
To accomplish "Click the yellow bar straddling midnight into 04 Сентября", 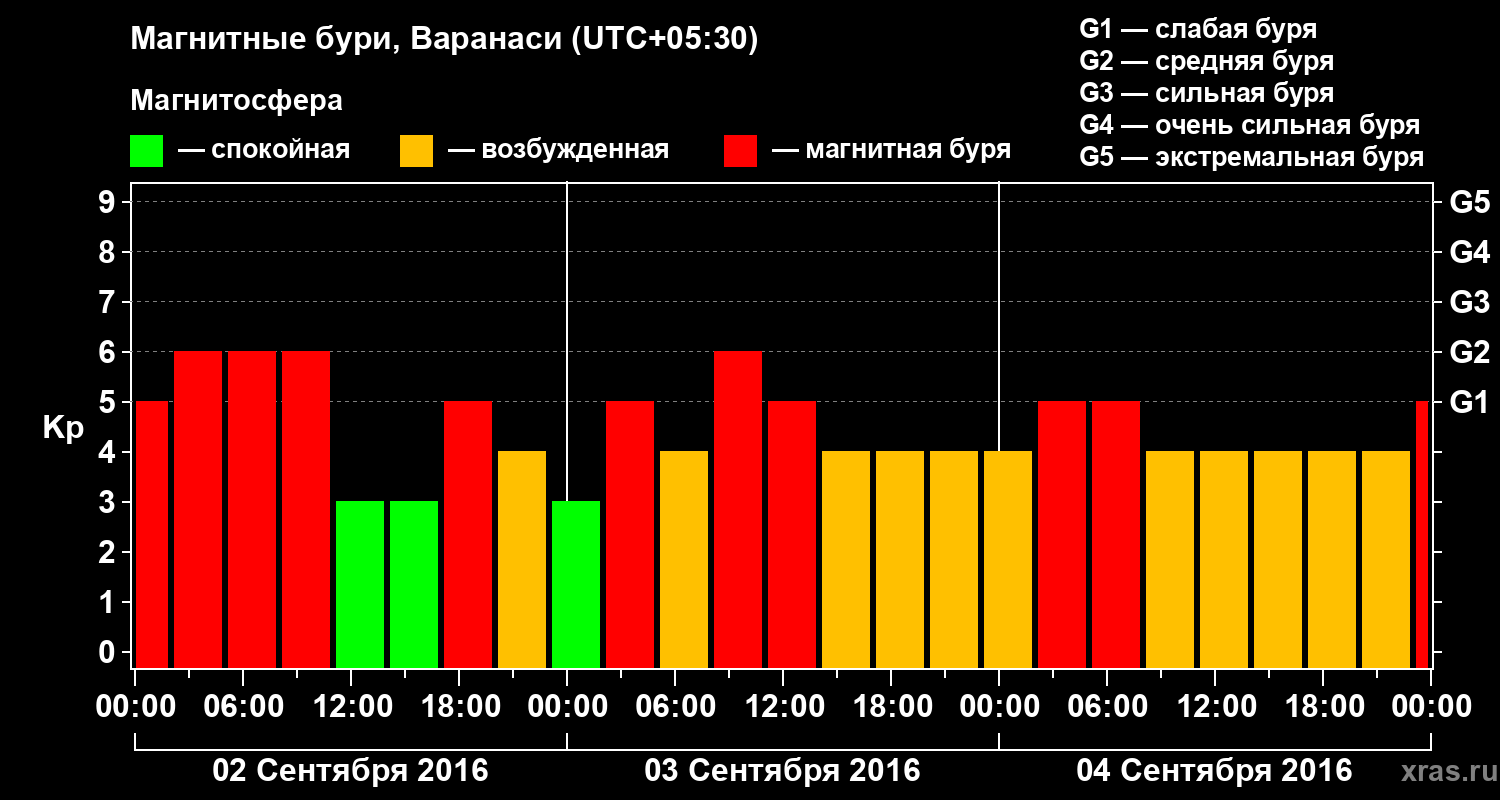I will 1008,560.
